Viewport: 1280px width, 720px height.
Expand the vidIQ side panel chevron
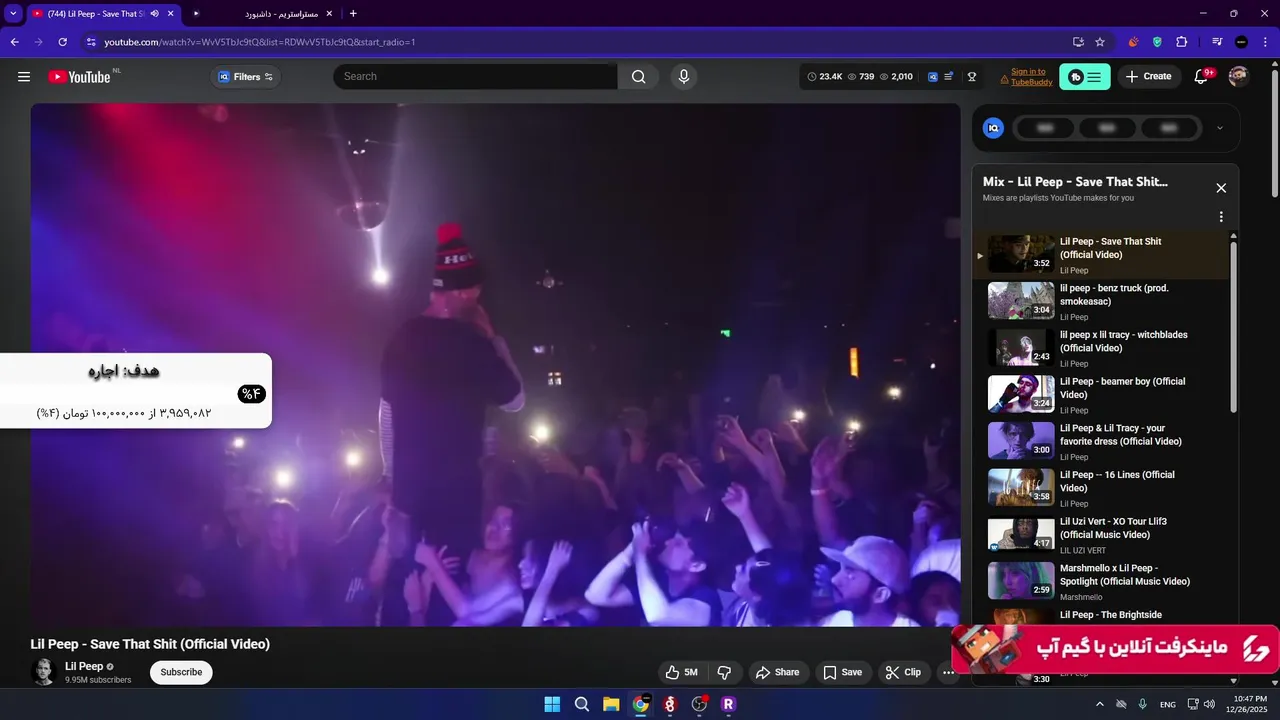pyautogui.click(x=1219, y=128)
